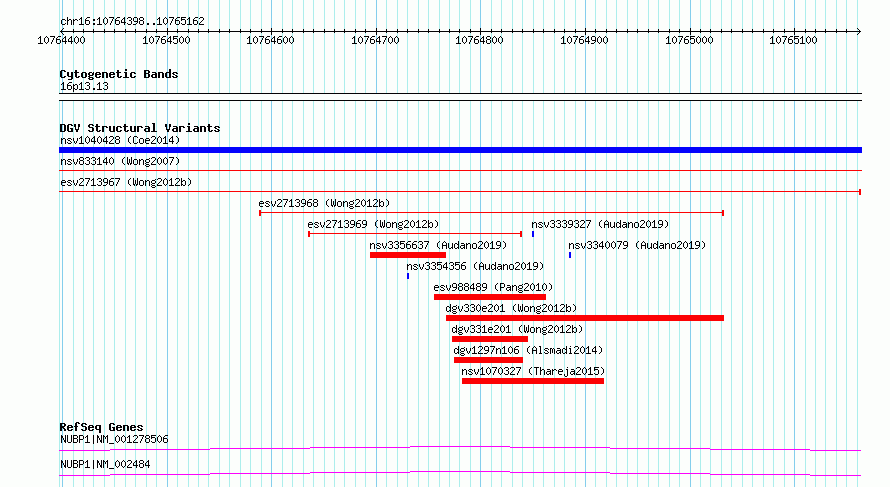890x487 pixels.
Task: Open NUBP1|NM_002484 gene label
Action: click(x=105, y=464)
